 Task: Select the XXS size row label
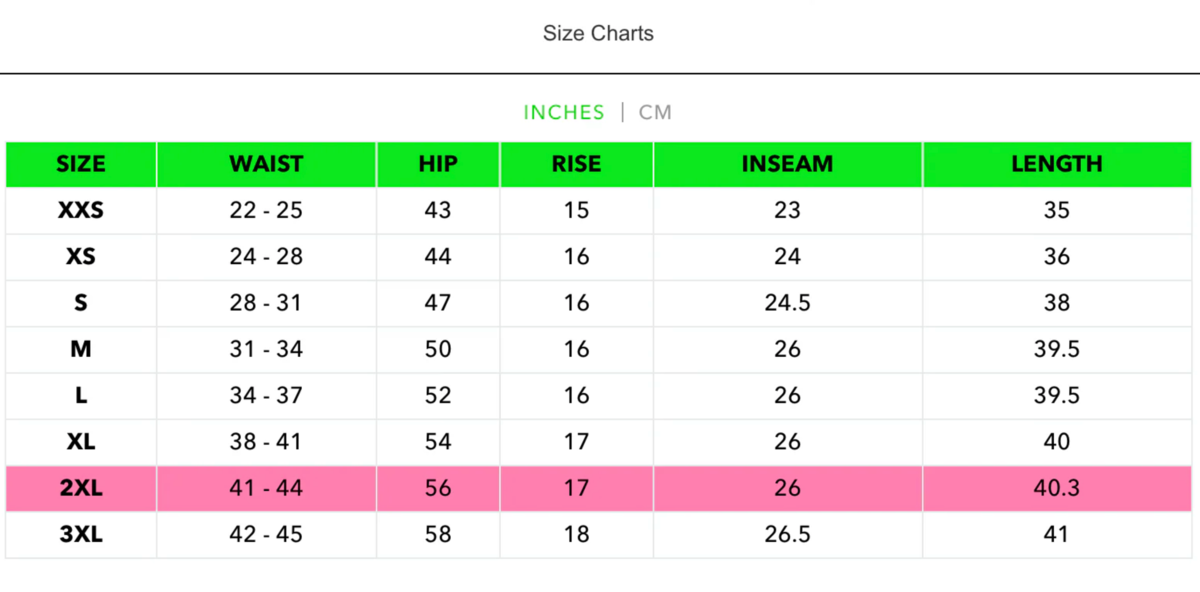(x=81, y=210)
